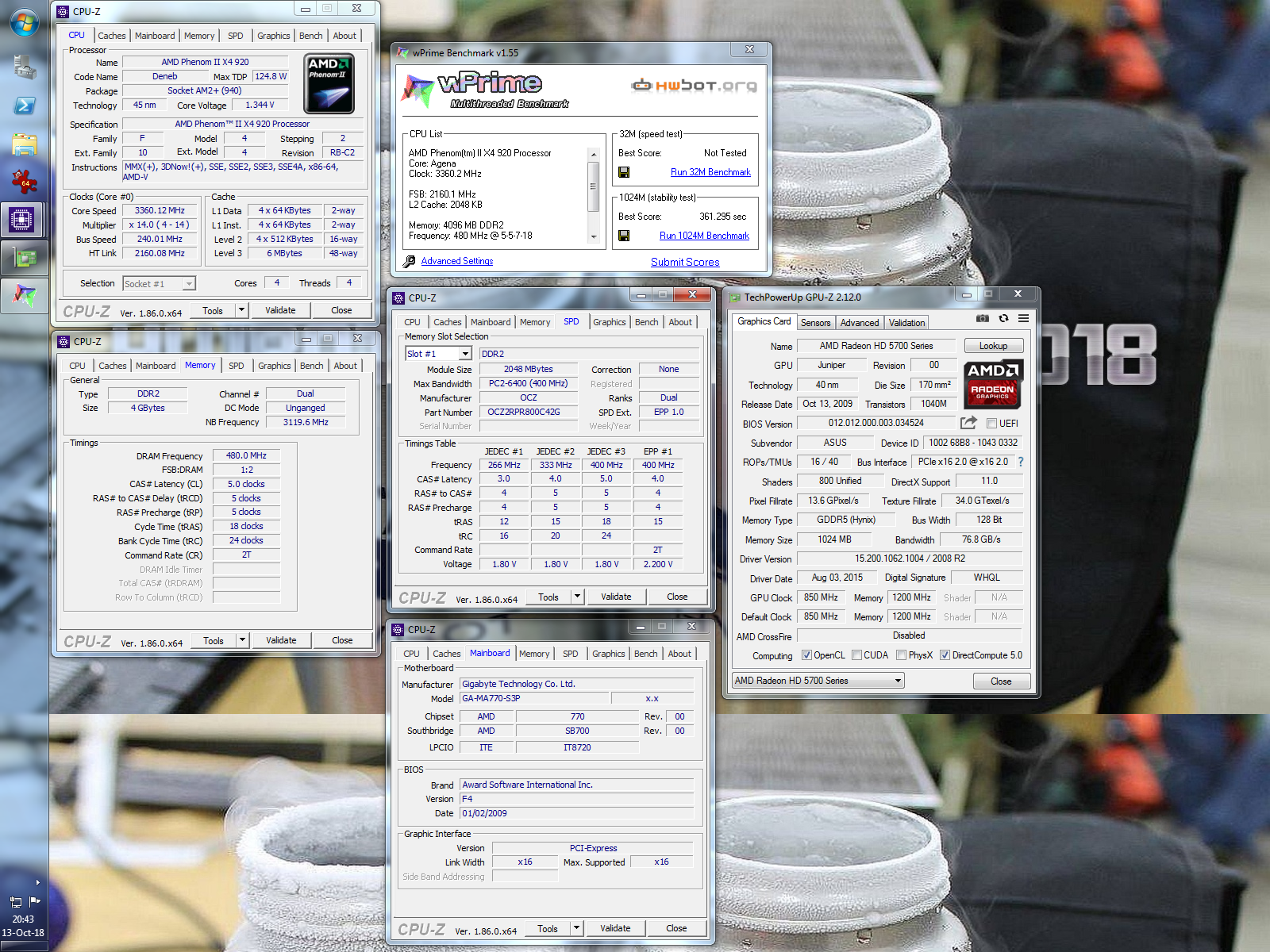Click the up arrow of the CPU List scrollbar
Screen dimensions: 1270x952
coord(593,154)
